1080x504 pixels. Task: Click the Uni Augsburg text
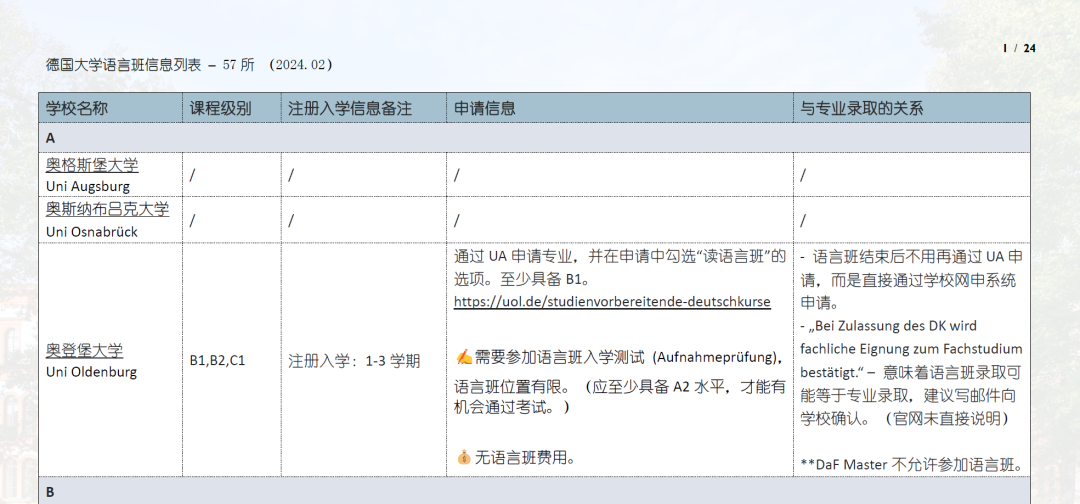[88, 186]
